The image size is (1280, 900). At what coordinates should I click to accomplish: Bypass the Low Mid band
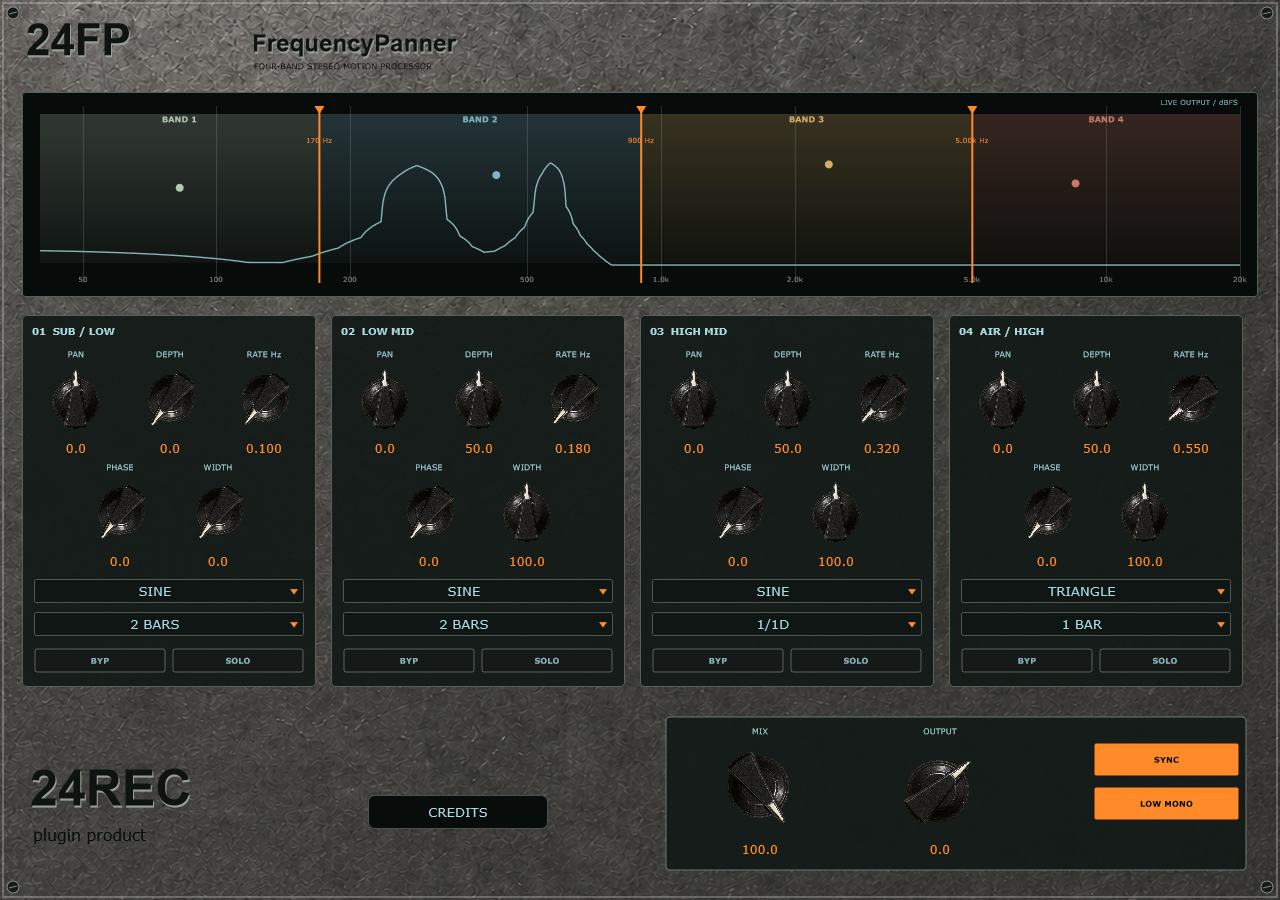[409, 661]
